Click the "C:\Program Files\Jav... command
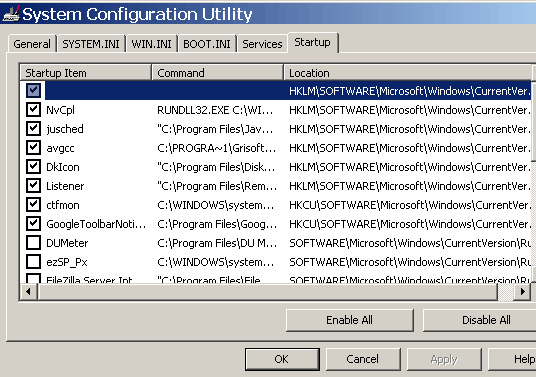This screenshot has width=536, height=377. [215, 129]
